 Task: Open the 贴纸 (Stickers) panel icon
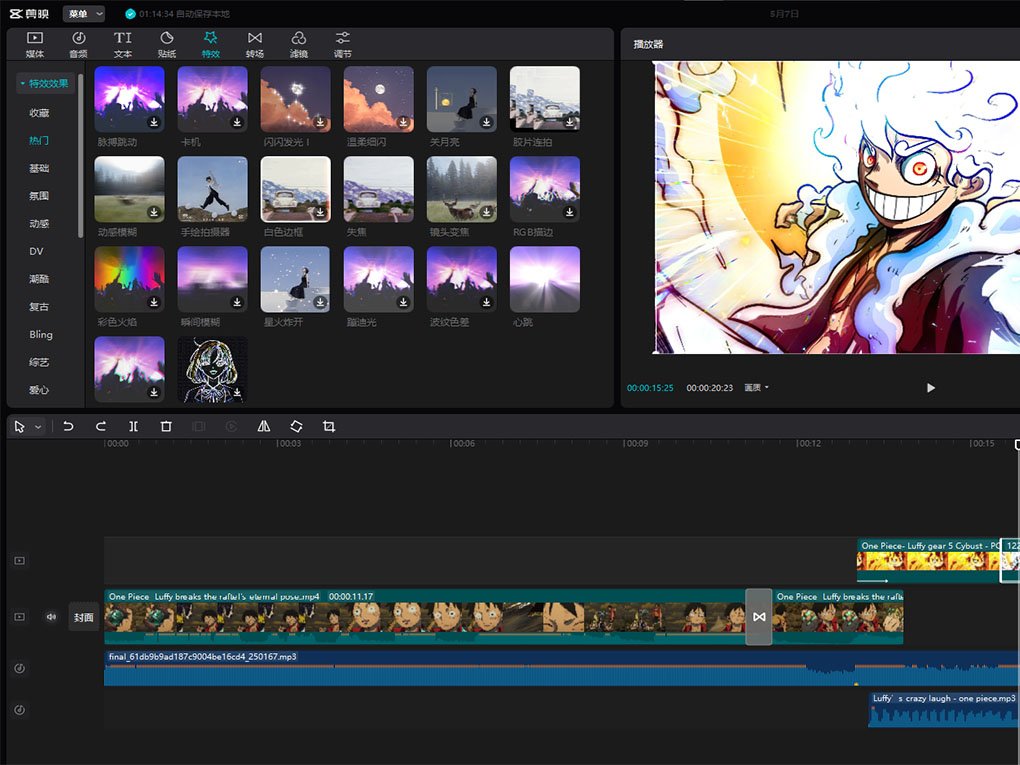(x=167, y=43)
